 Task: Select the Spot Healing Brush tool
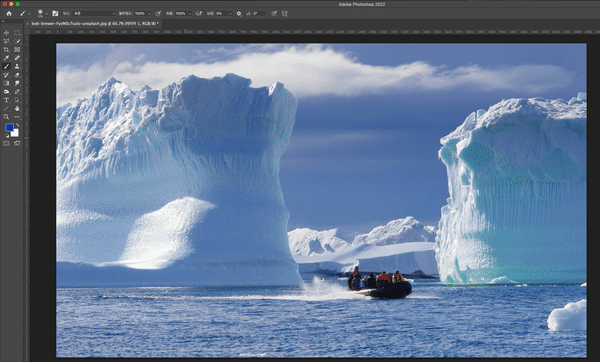[17, 58]
